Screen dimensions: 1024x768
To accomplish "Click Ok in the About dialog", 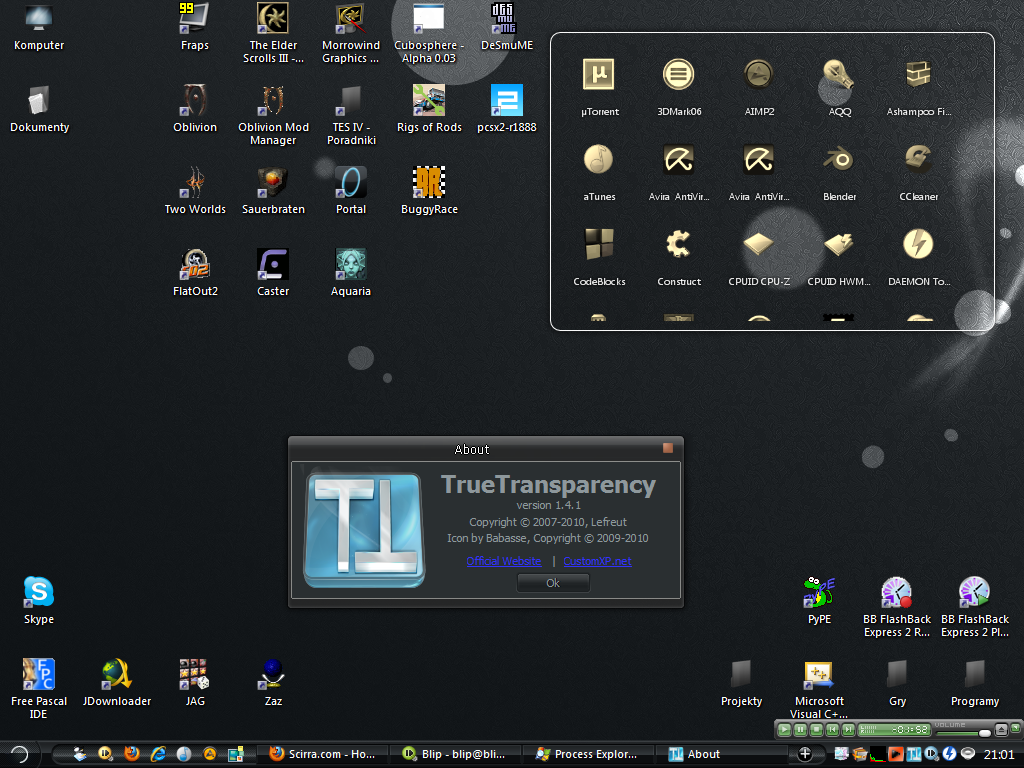I will point(553,583).
